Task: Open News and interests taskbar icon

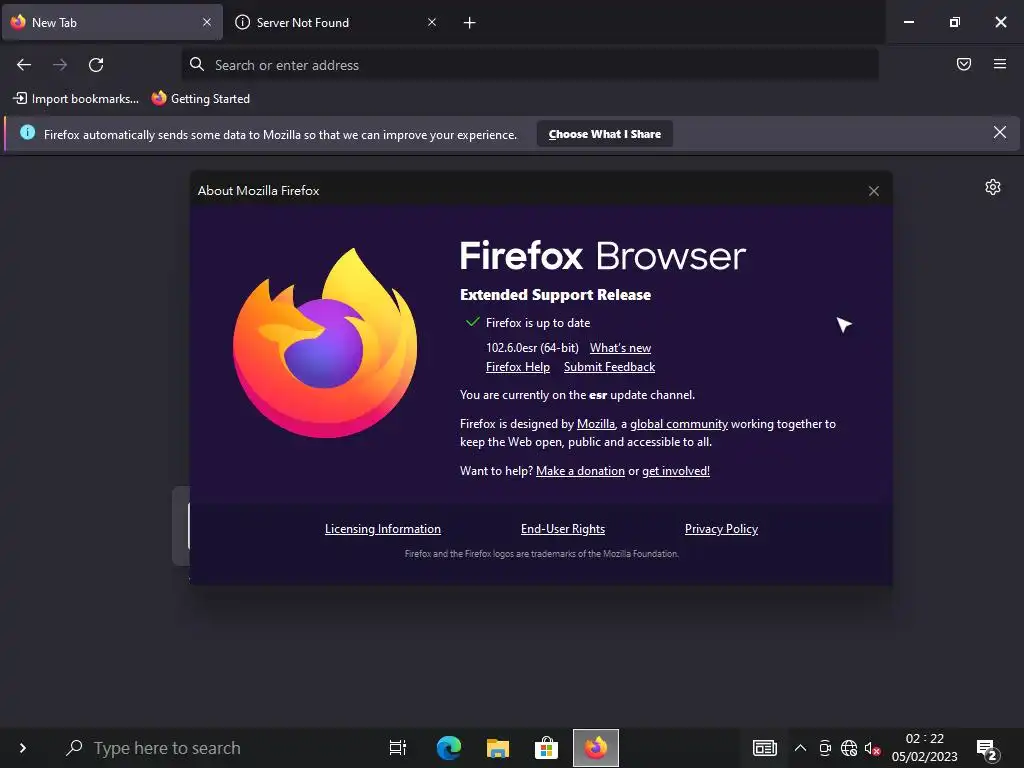Action: (764, 748)
